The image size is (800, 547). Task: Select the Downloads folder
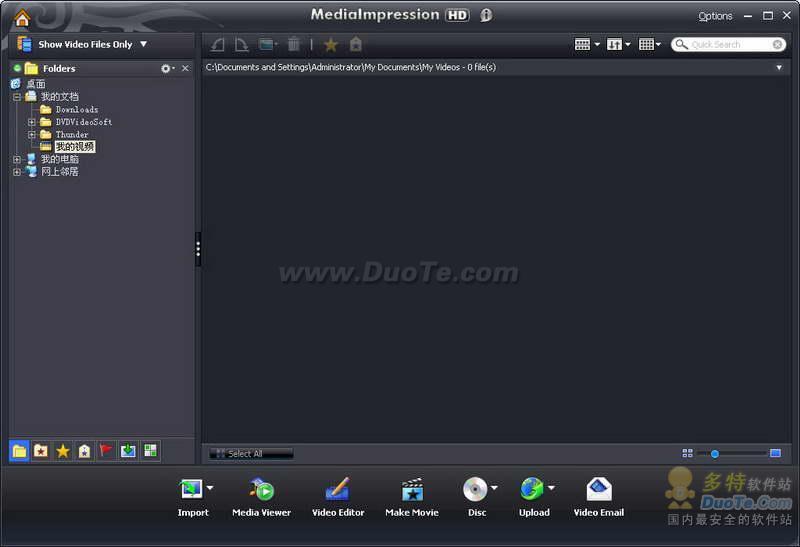click(x=77, y=109)
